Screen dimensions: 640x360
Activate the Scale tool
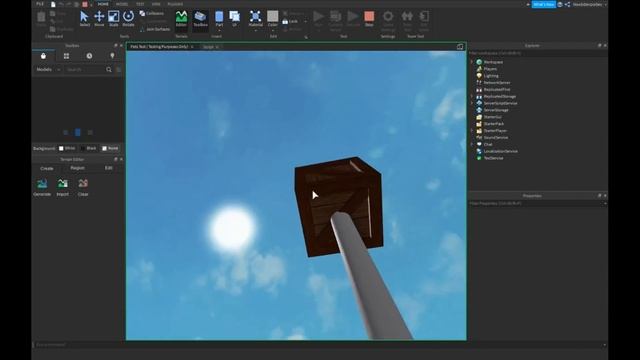tap(113, 19)
